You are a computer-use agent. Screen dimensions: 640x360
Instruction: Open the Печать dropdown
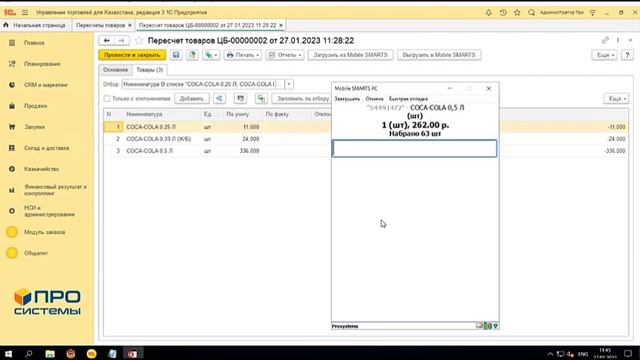point(242,55)
